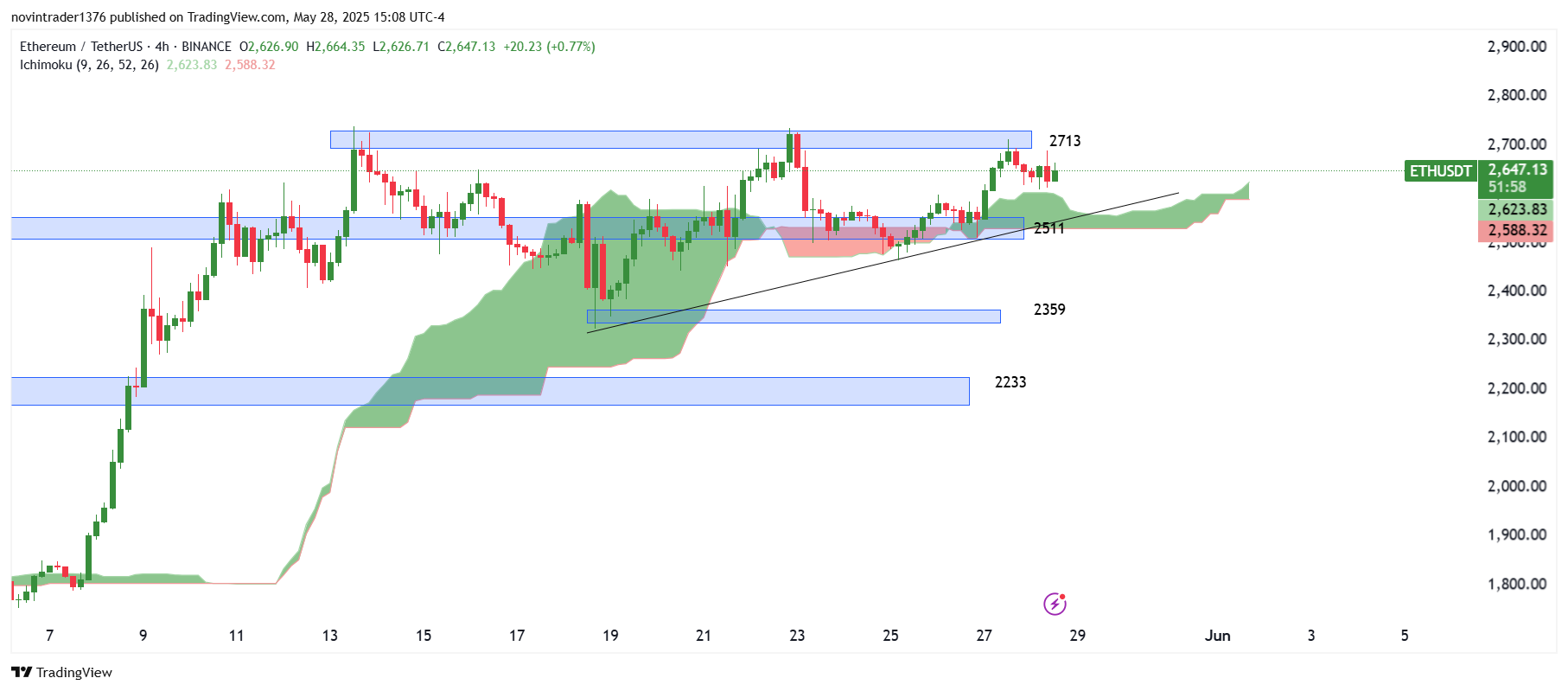1568x691 pixels.
Task: Click the publisher line novintrader1376 header
Action: (228, 17)
